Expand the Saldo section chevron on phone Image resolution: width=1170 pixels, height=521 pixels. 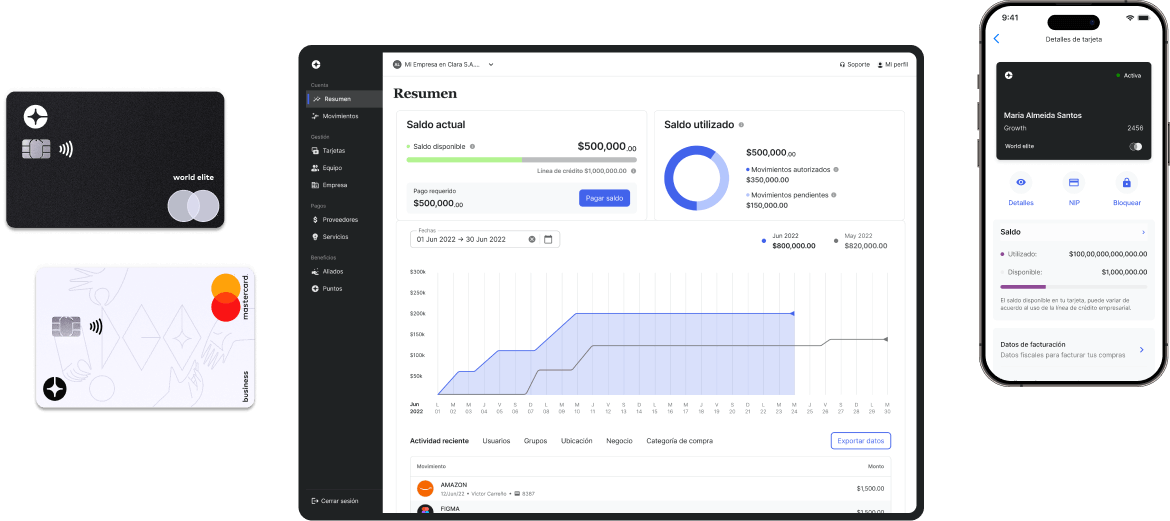pos(1143,232)
